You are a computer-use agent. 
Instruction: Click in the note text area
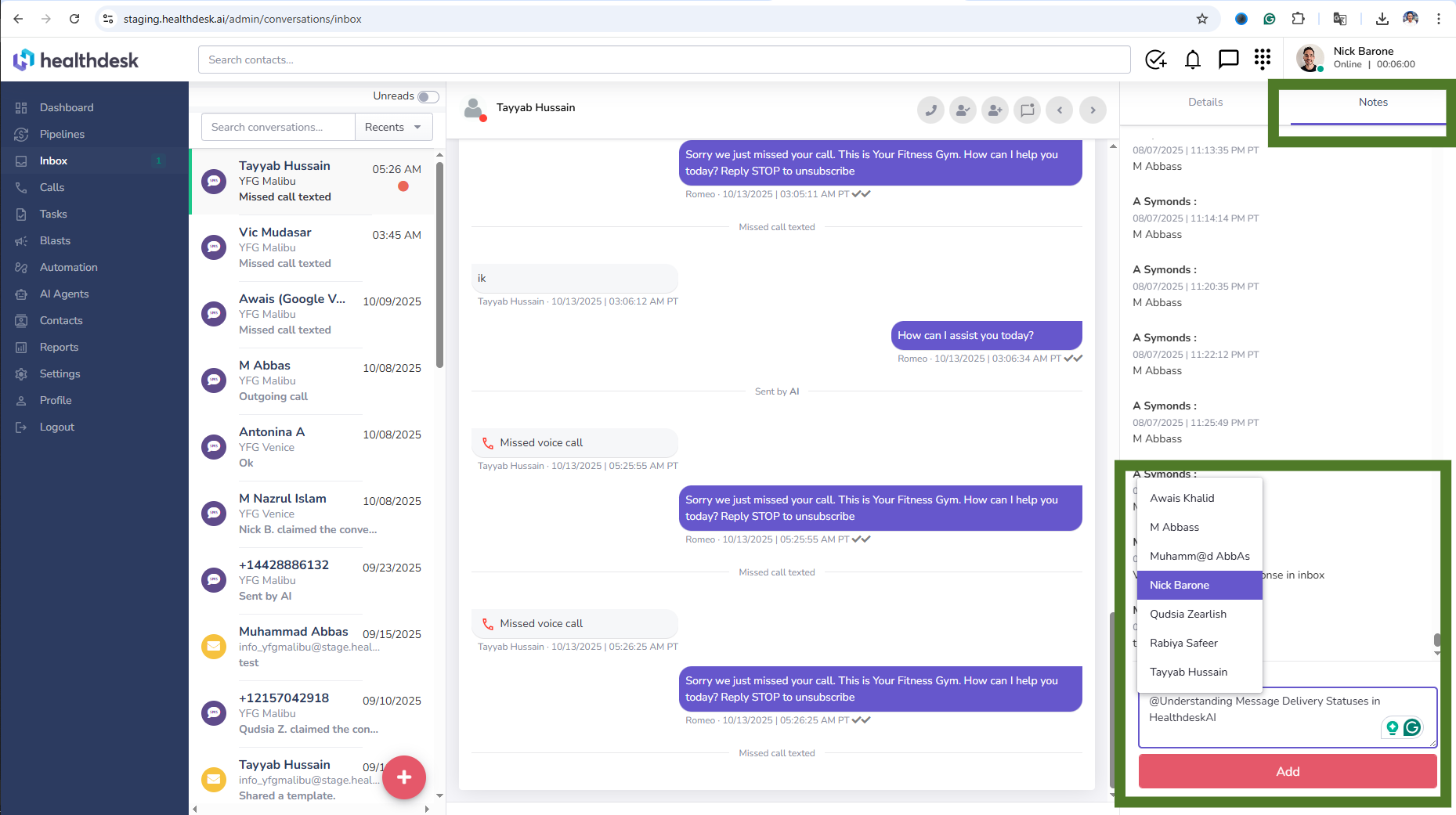1287,717
